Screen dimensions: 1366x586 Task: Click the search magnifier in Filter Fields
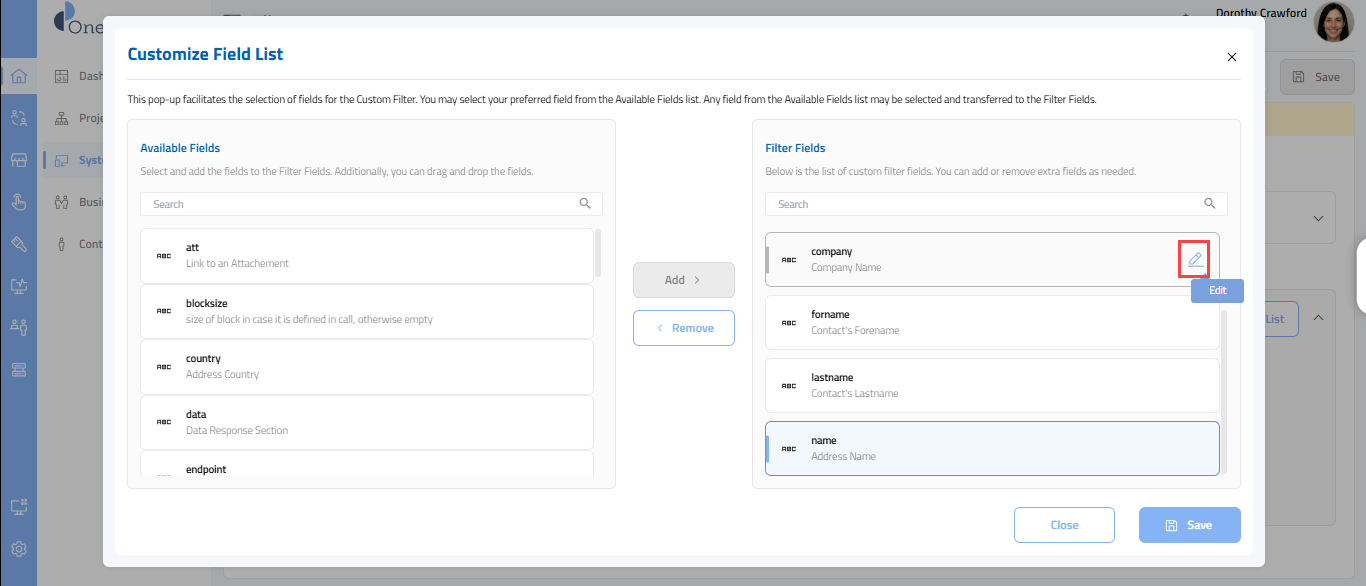click(x=1210, y=204)
